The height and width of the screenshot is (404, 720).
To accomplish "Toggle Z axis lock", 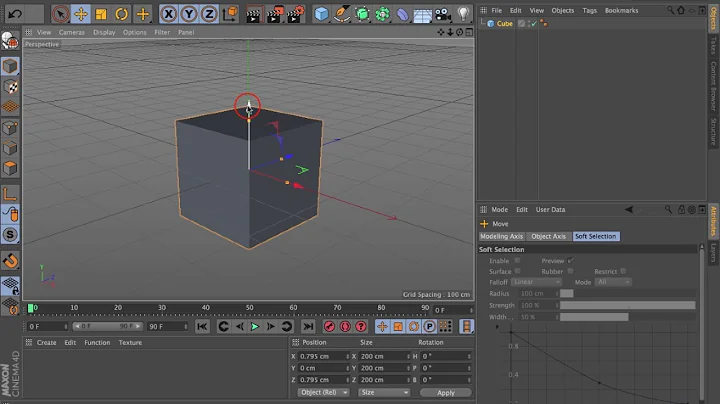I will point(209,14).
